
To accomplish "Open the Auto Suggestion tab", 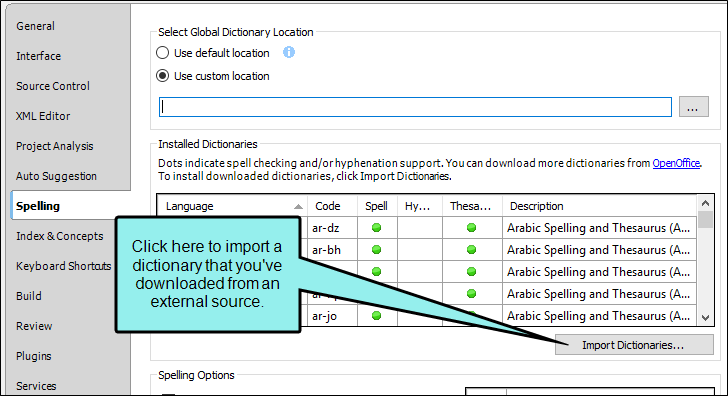I will tap(57, 176).
